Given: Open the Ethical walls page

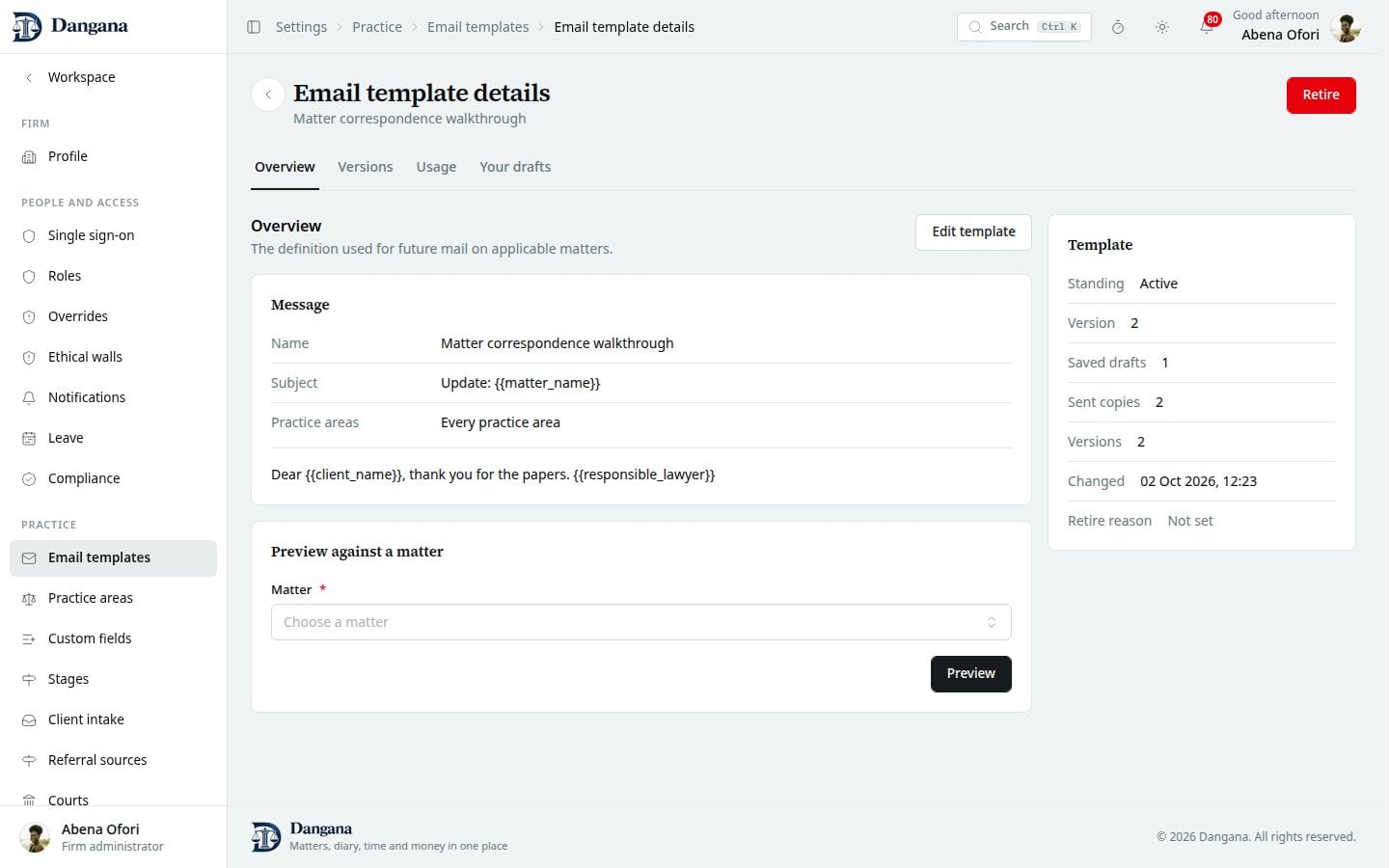Looking at the screenshot, I should coord(113,357).
